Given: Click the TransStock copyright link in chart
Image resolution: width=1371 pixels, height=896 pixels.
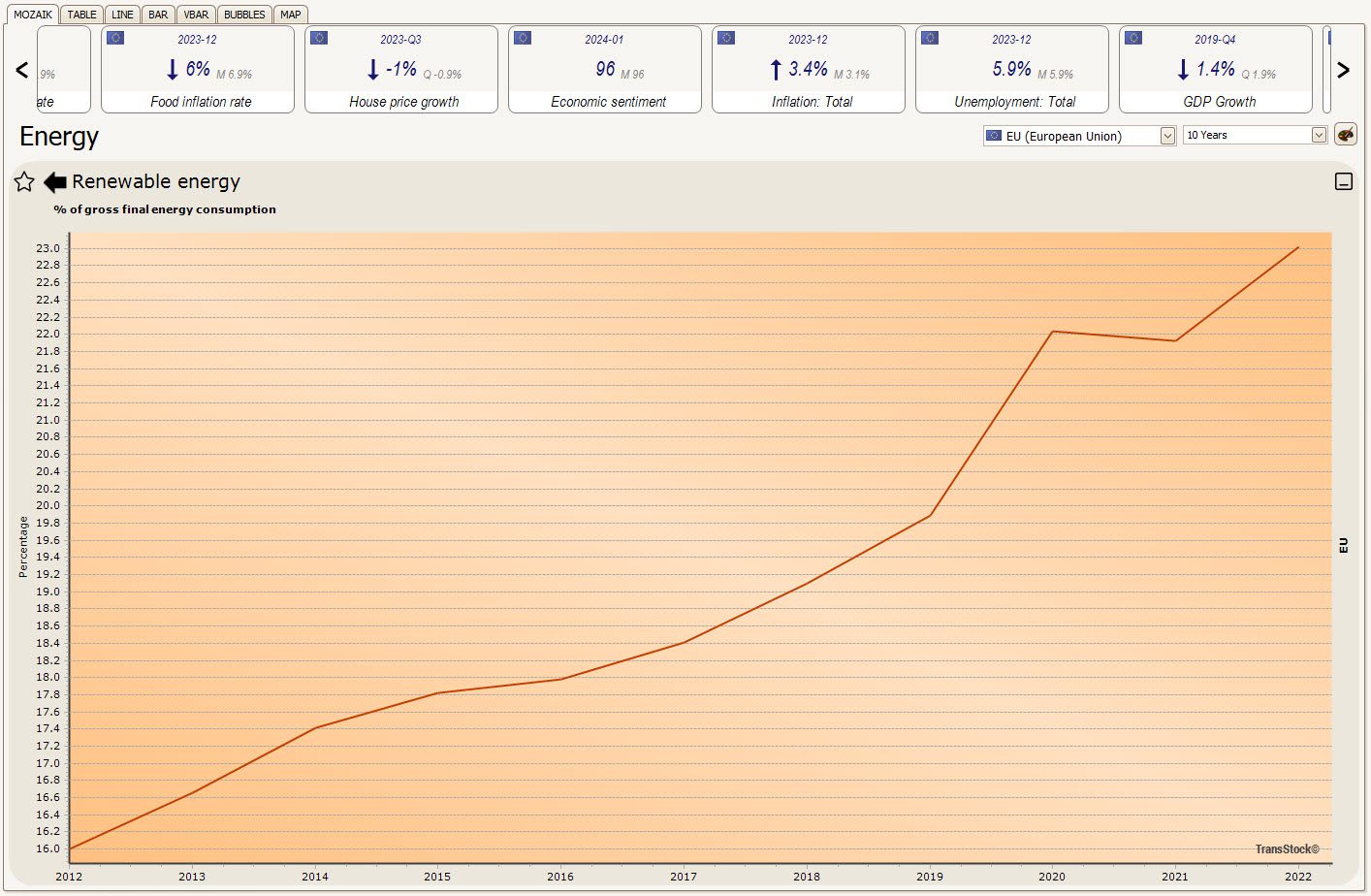Looking at the screenshot, I should [x=1287, y=849].
